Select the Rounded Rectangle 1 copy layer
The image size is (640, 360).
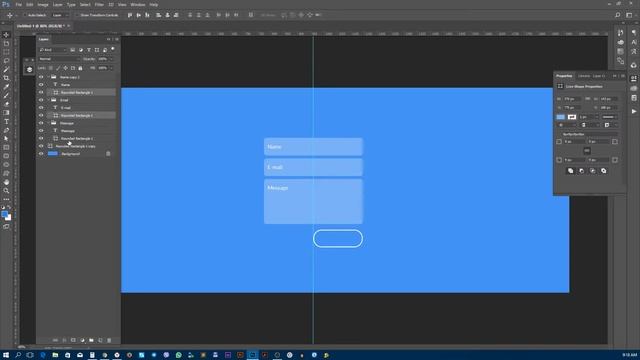[76, 146]
